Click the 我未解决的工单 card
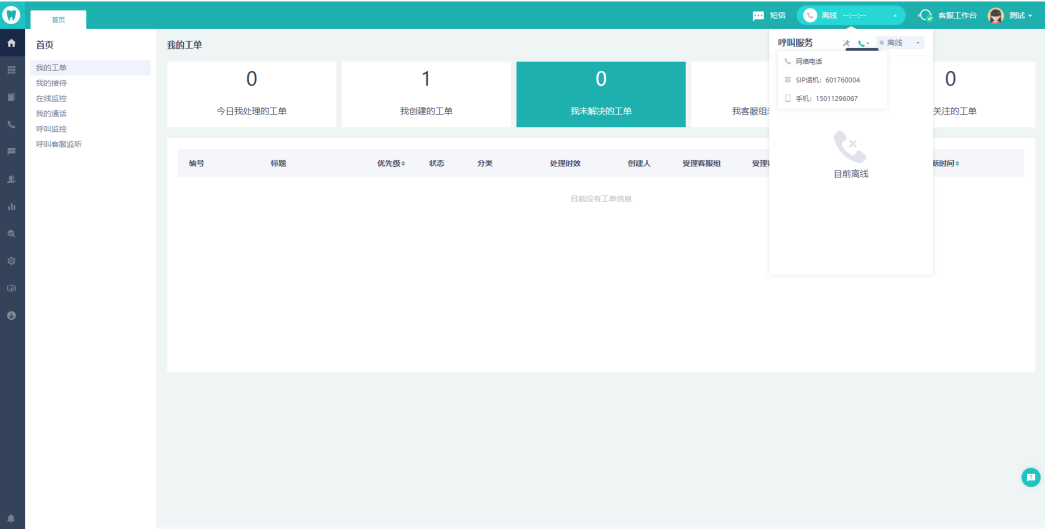 coord(601,95)
